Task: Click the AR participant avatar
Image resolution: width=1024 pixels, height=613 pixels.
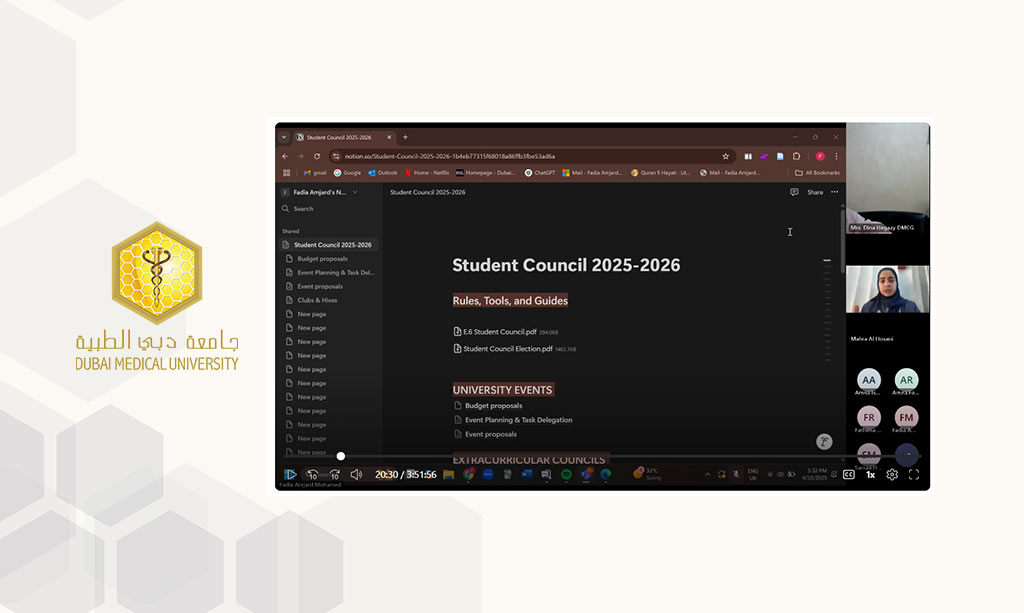Action: (x=906, y=379)
